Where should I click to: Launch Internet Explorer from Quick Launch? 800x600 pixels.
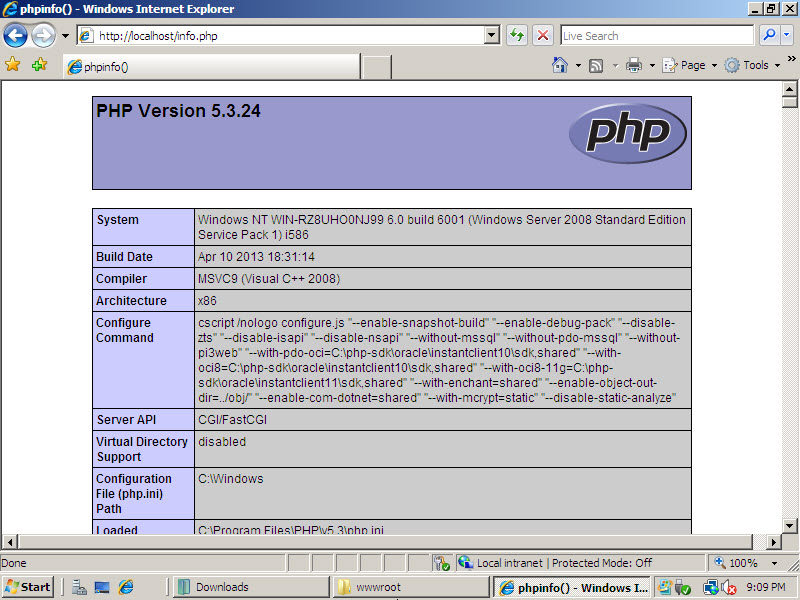(x=126, y=588)
